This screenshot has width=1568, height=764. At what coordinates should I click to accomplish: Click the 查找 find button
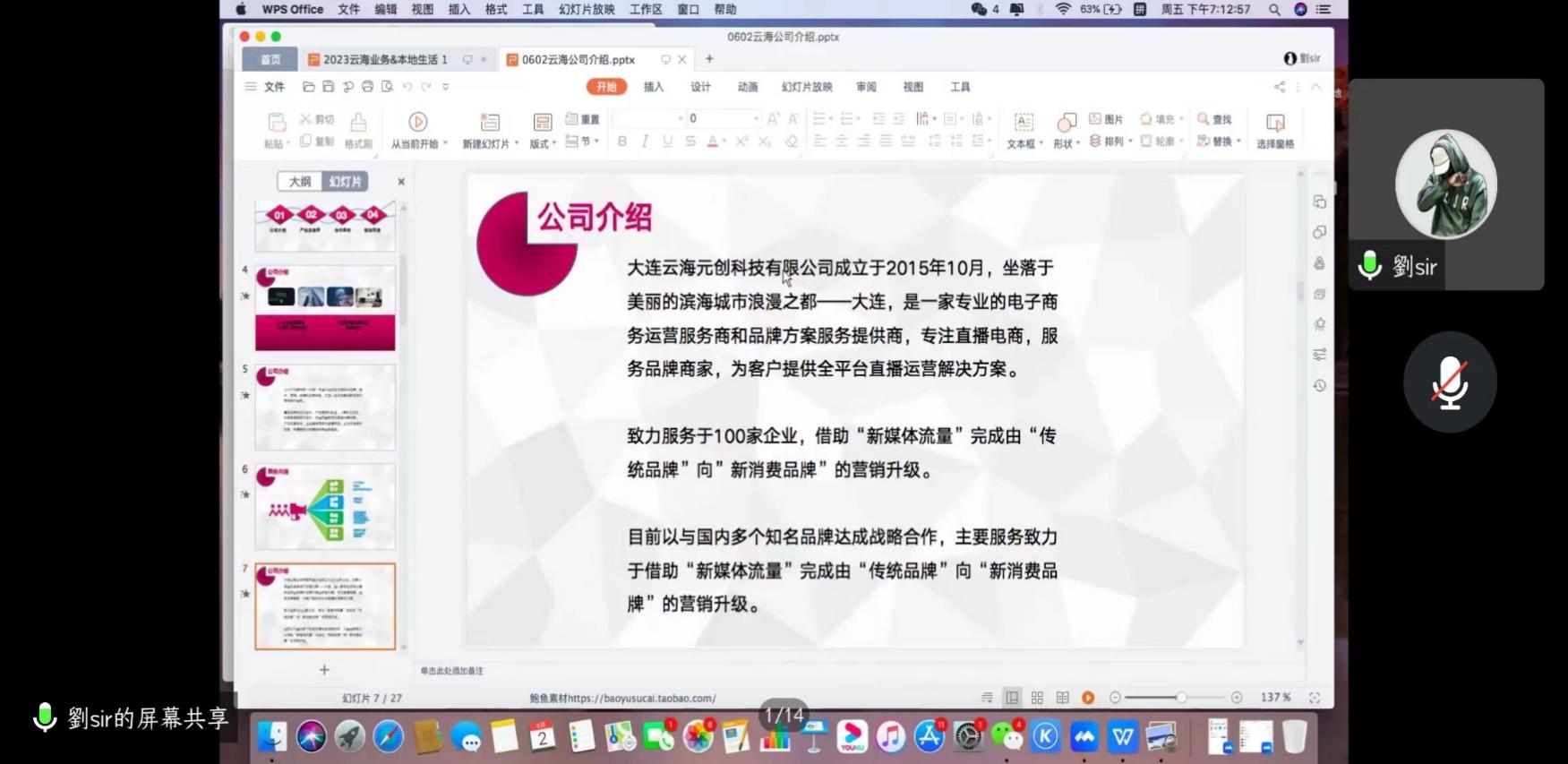pos(1215,119)
